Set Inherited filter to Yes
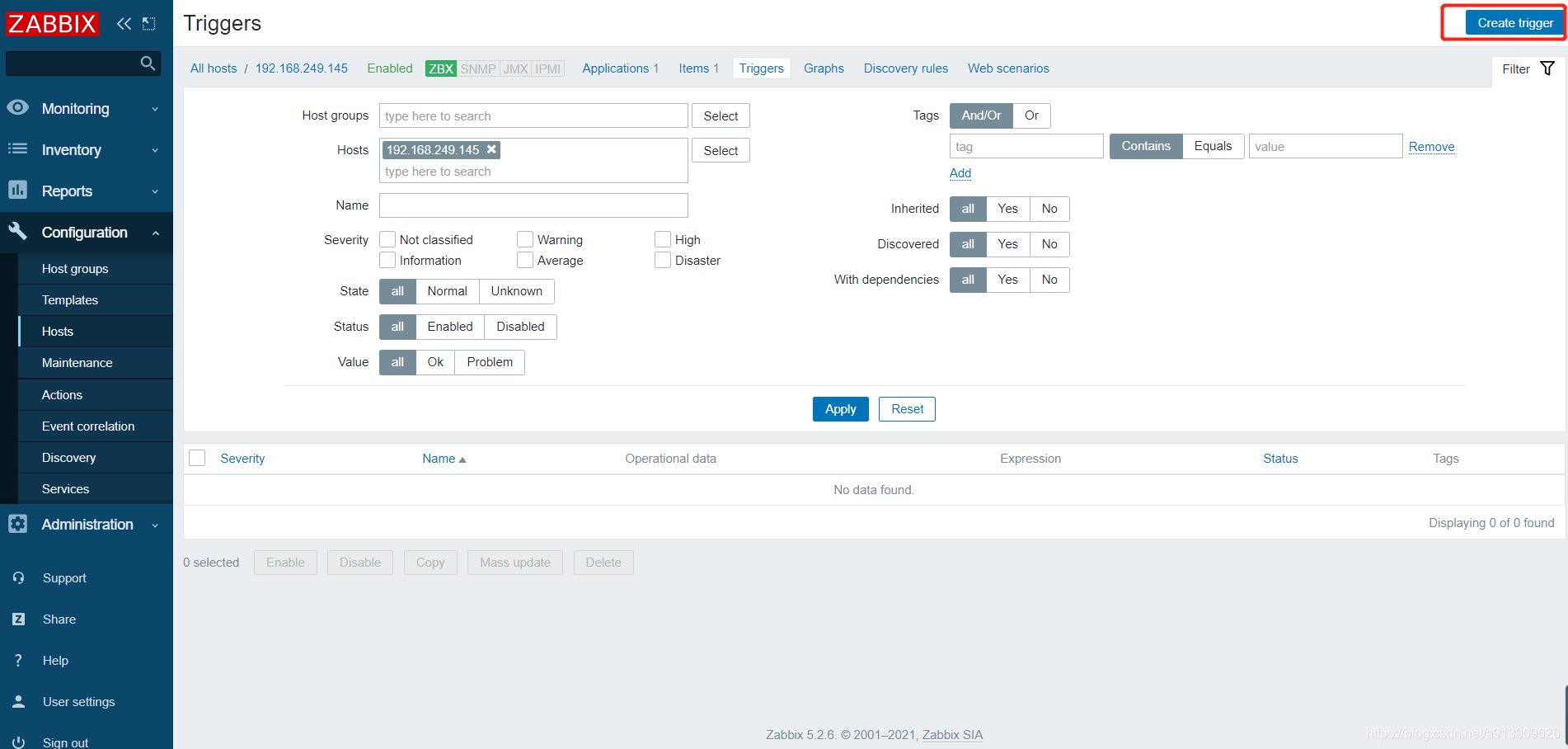The height and width of the screenshot is (749, 1568). 1007,209
